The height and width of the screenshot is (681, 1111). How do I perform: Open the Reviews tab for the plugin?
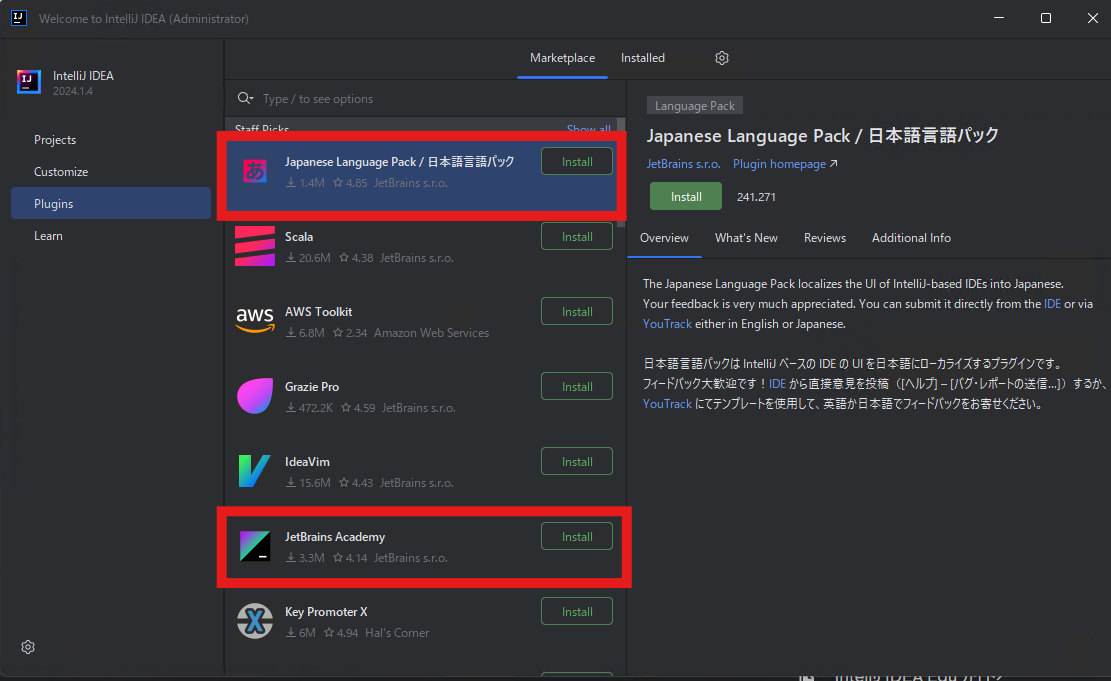(825, 238)
